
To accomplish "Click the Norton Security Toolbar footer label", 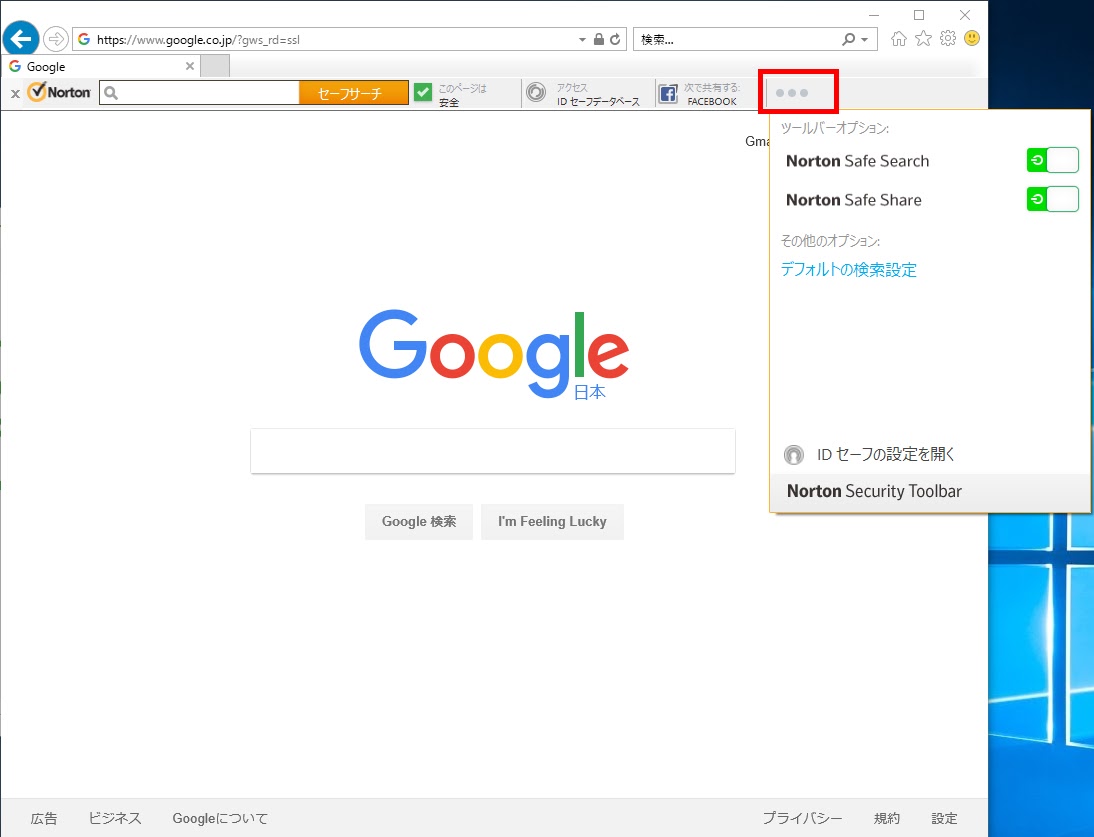I will (874, 491).
